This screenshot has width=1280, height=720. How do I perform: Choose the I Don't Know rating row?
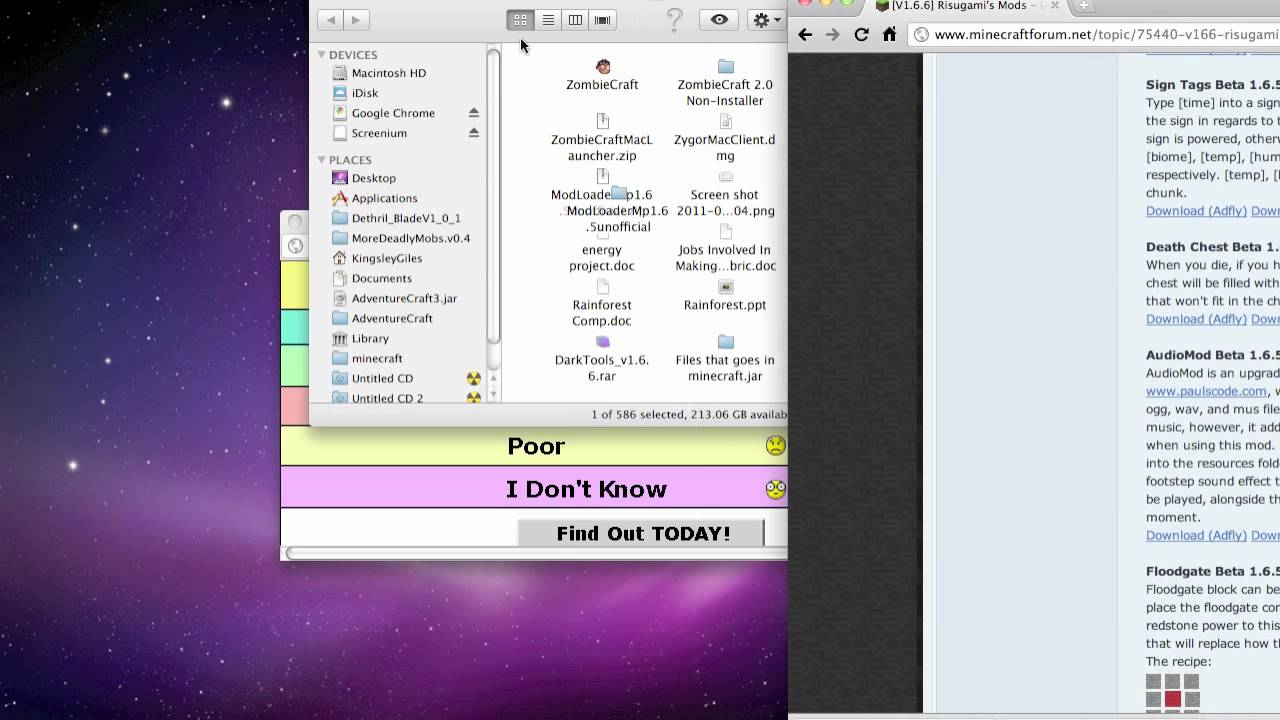[x=534, y=489]
